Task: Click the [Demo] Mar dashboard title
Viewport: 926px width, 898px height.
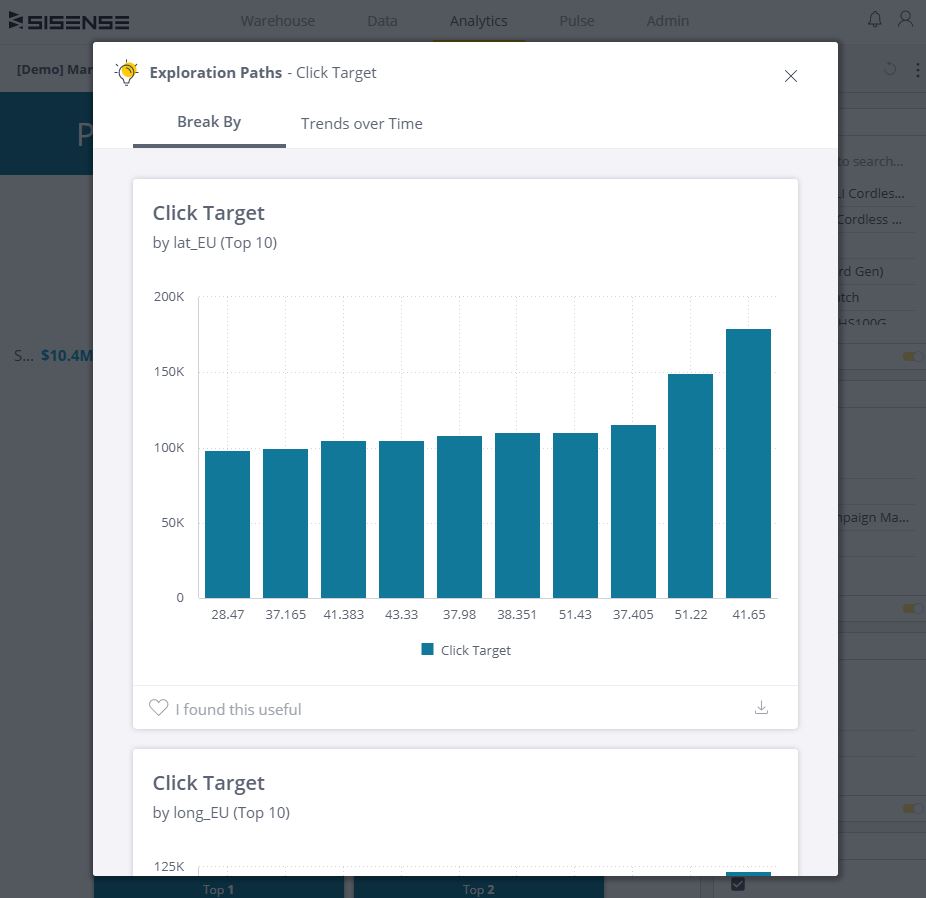Action: (54, 70)
